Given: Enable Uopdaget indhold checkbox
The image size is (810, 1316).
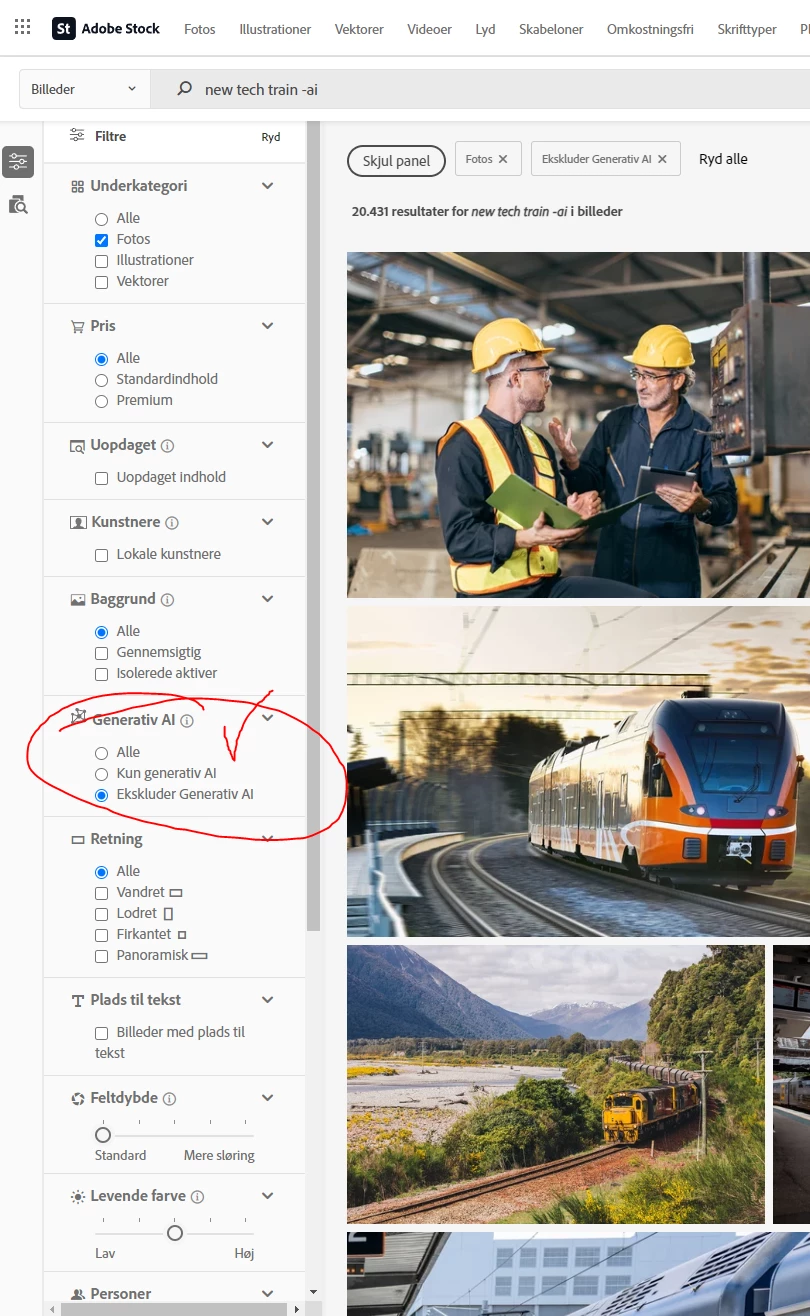Looking at the screenshot, I should tap(101, 478).
